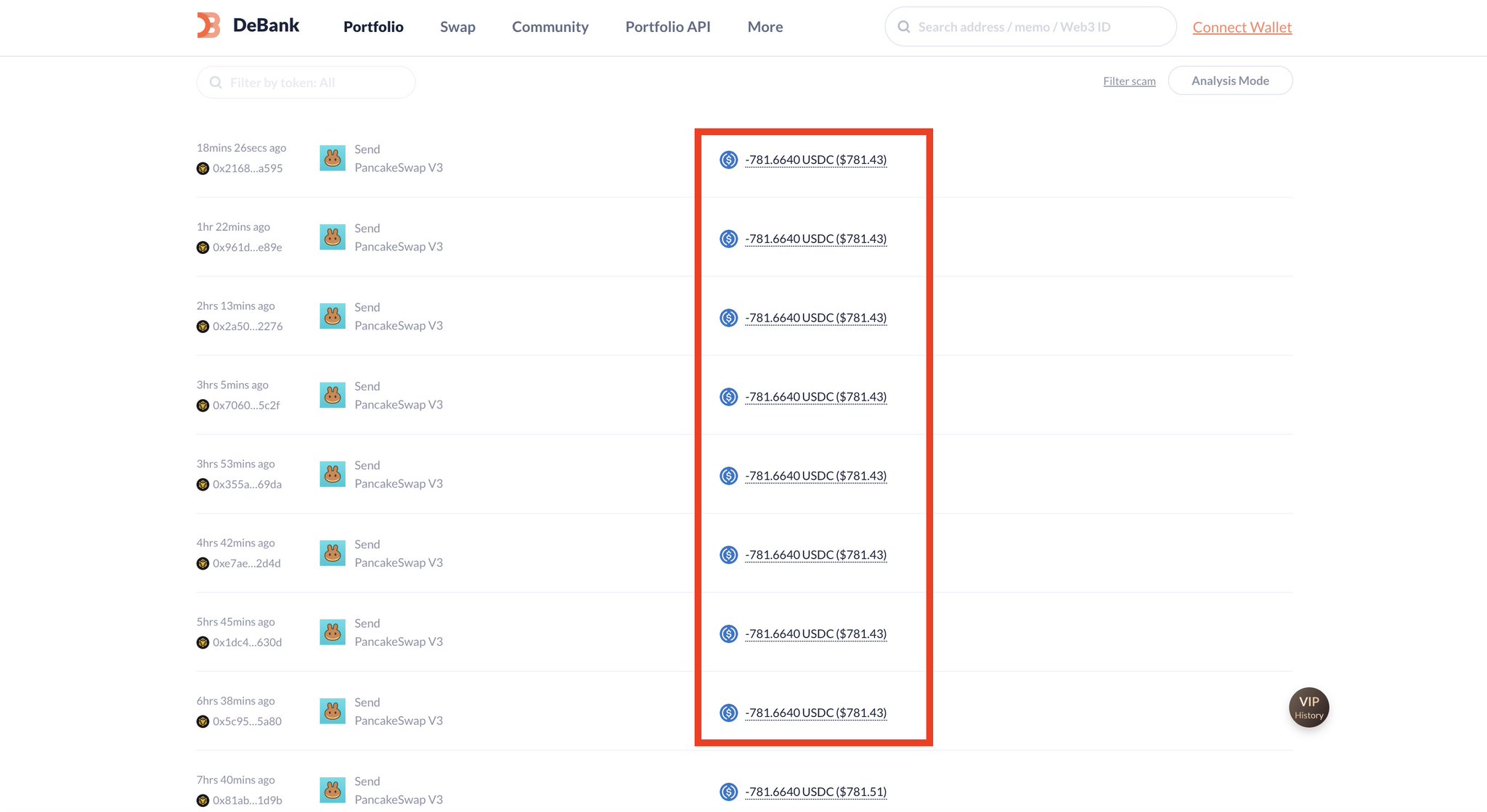Click USDC token icon in 1hr 22mins row
The width and height of the screenshot is (1487, 812).
[x=728, y=239]
